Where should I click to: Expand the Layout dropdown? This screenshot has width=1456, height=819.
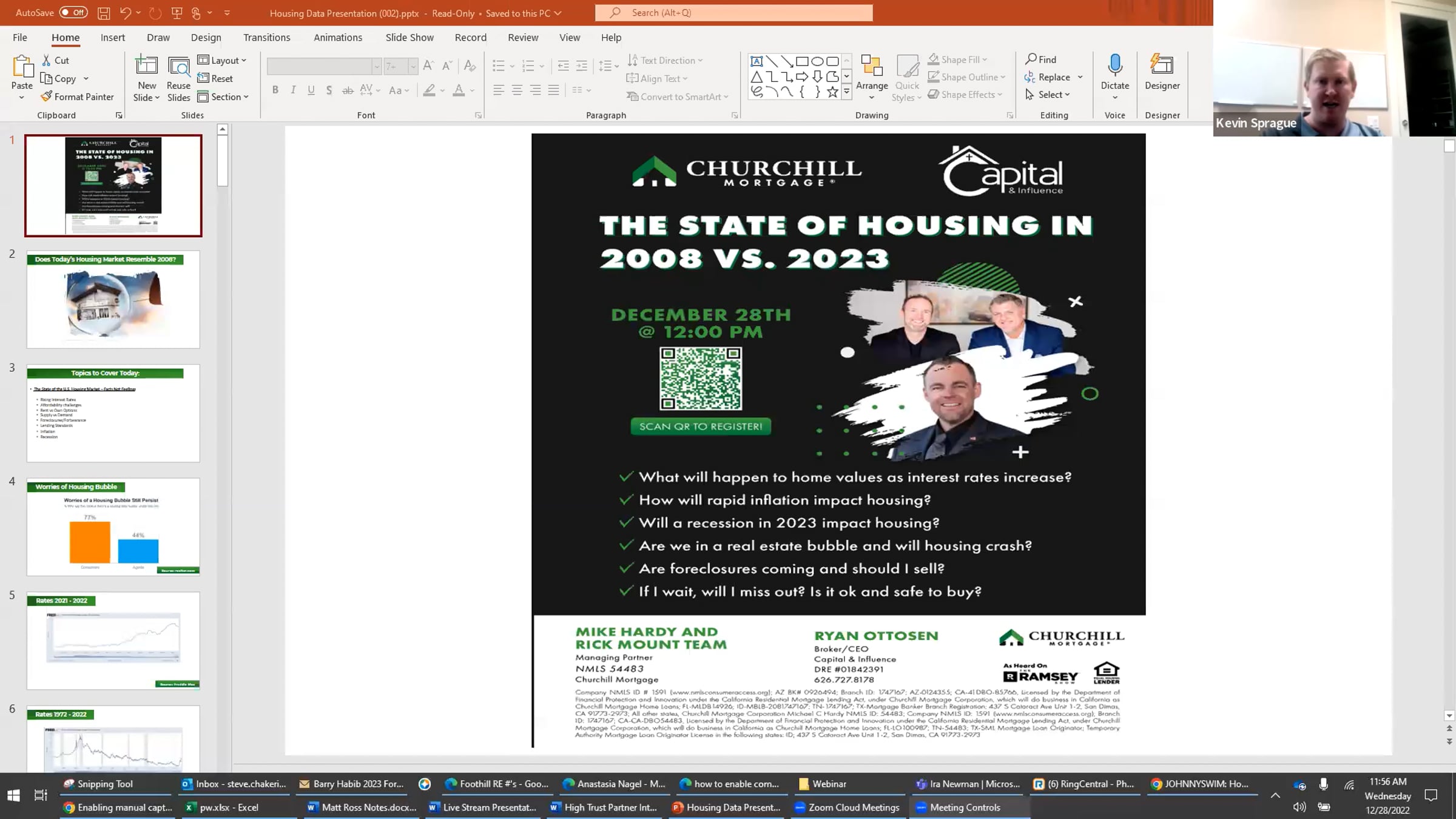point(223,60)
